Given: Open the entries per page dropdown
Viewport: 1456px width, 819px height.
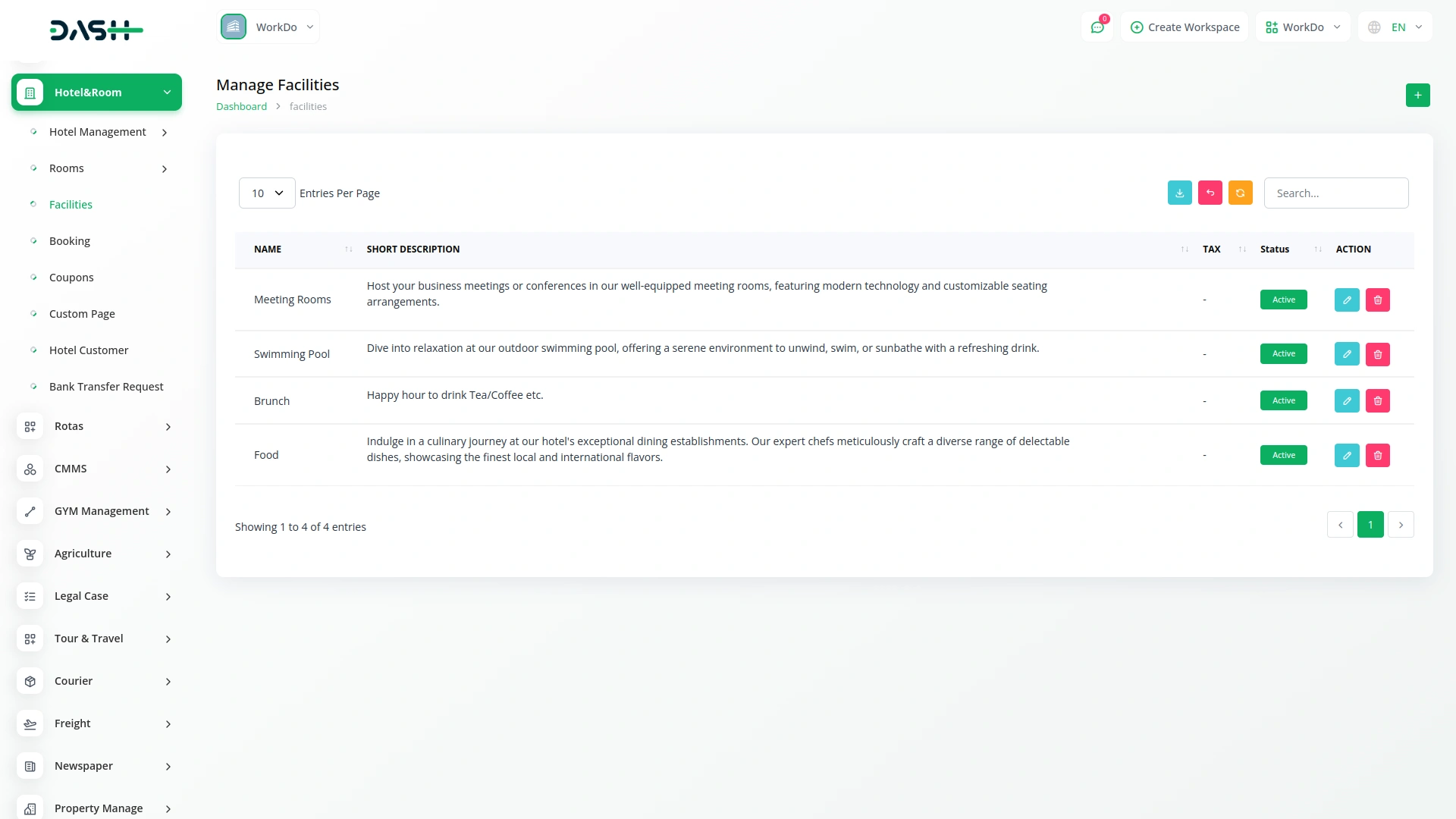Looking at the screenshot, I should [267, 193].
